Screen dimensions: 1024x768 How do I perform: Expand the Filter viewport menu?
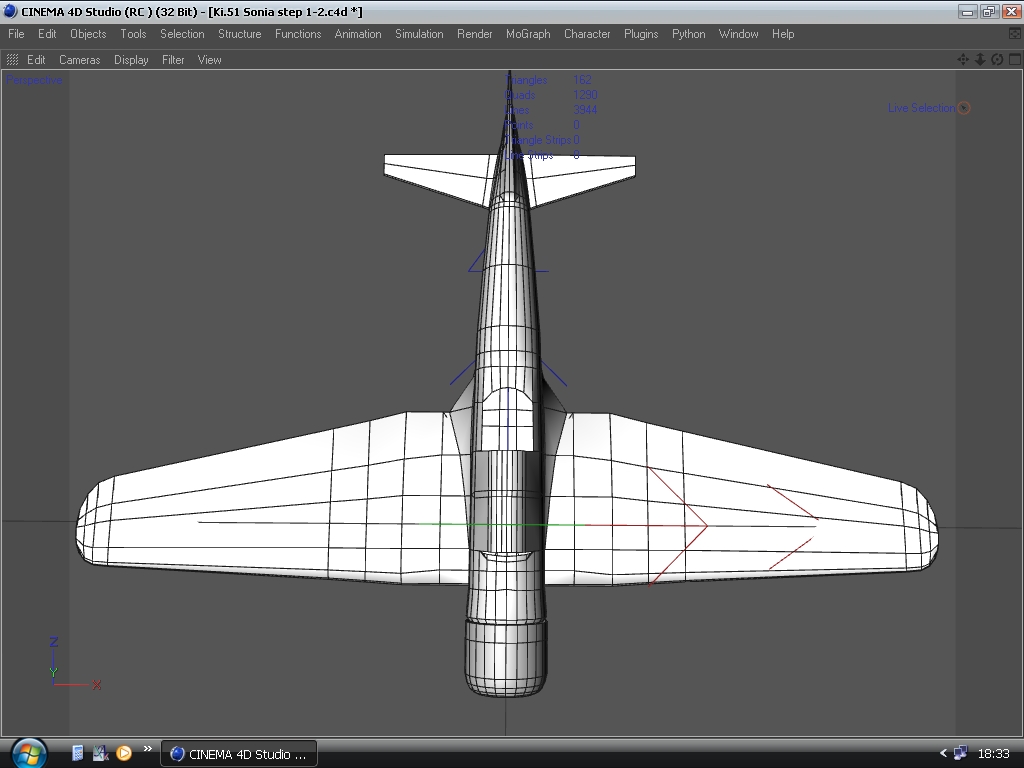173,60
